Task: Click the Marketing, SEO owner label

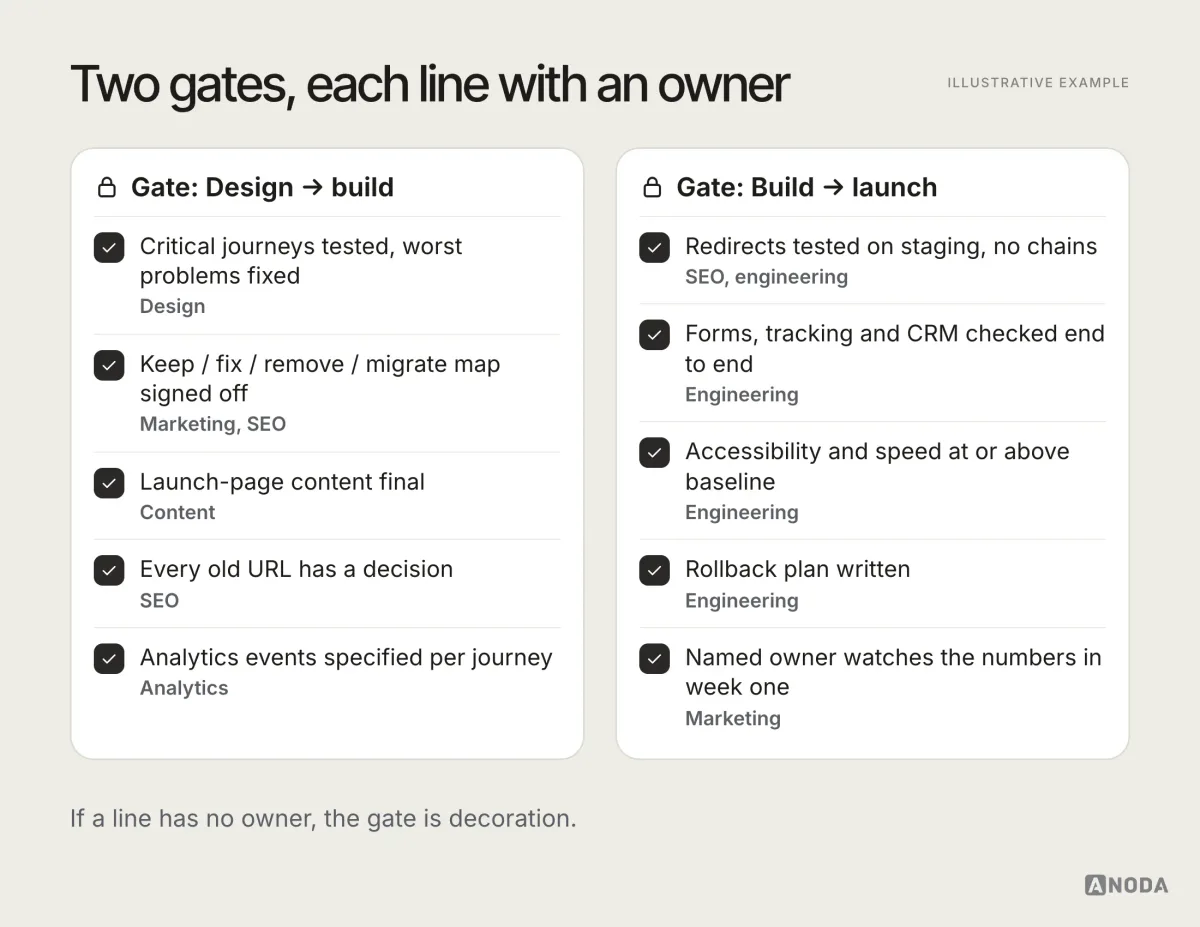Action: tap(213, 424)
